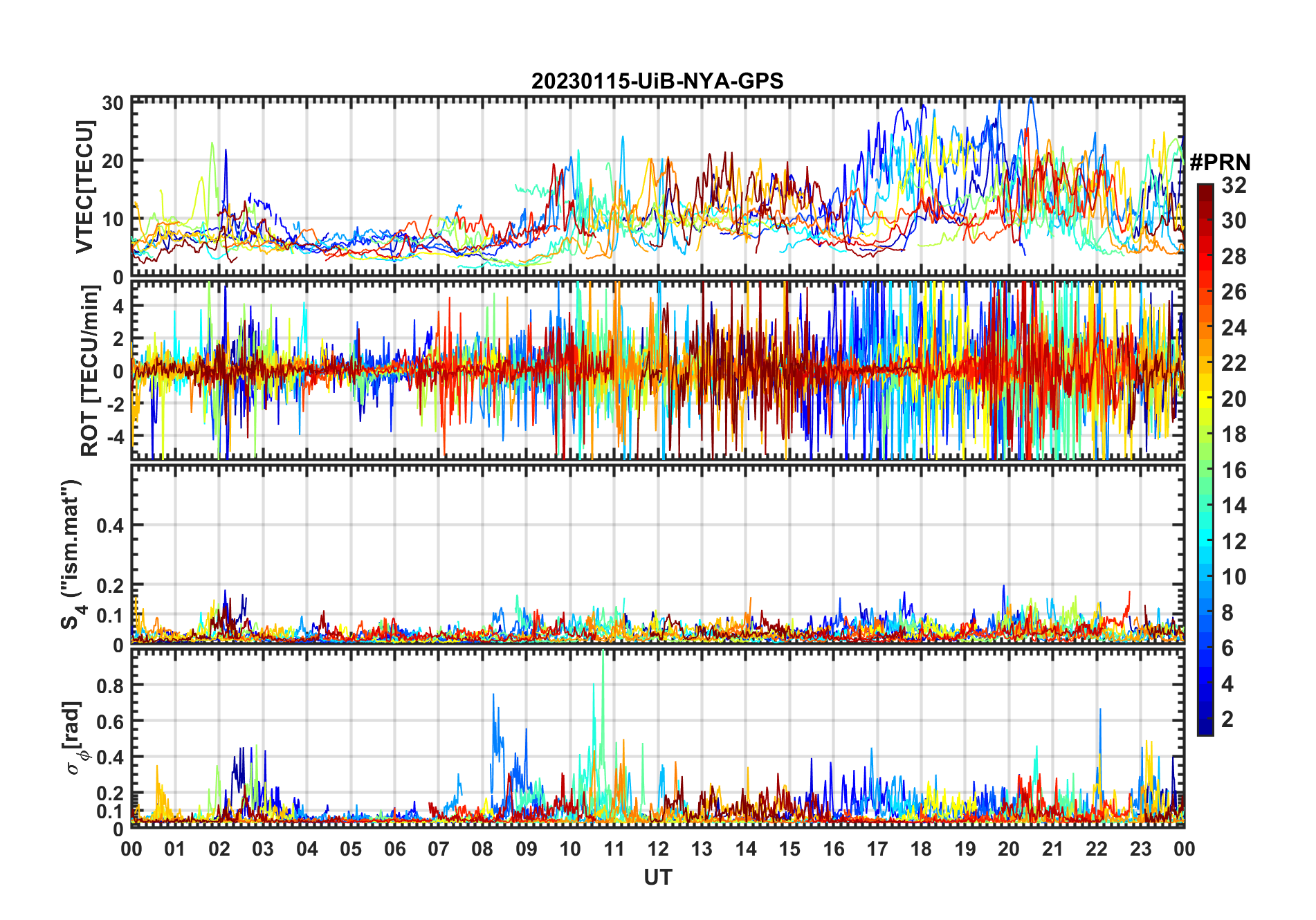Click the dark blue colorbar region near 2

pos(1205,719)
